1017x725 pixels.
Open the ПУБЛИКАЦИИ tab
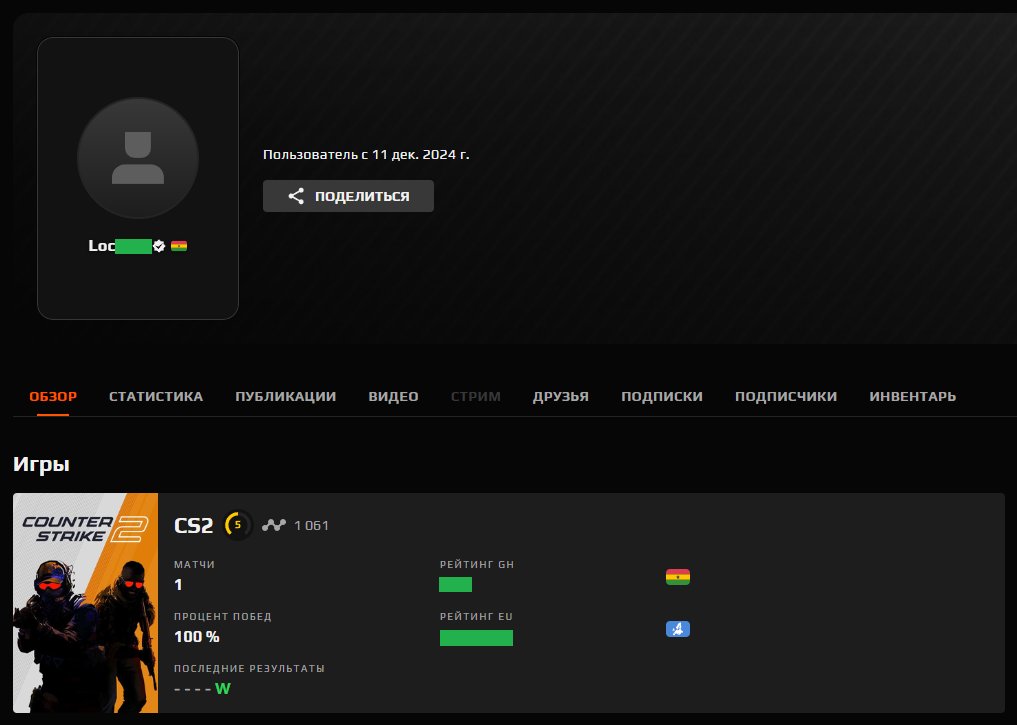click(x=285, y=396)
